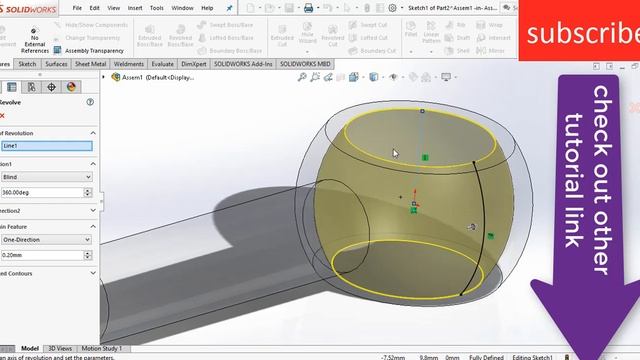
Task: Toggle No External References
Action: 35,41
